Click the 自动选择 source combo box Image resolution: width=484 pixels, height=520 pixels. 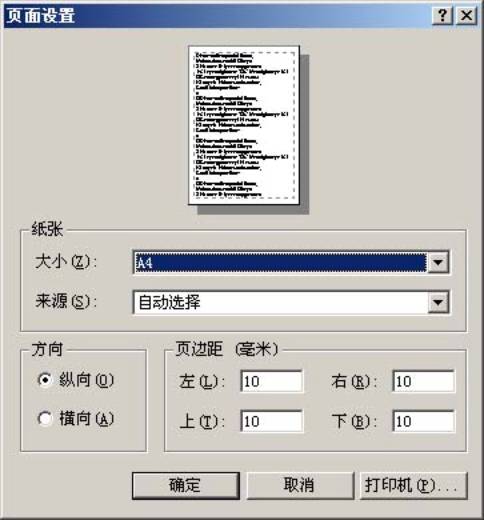291,302
